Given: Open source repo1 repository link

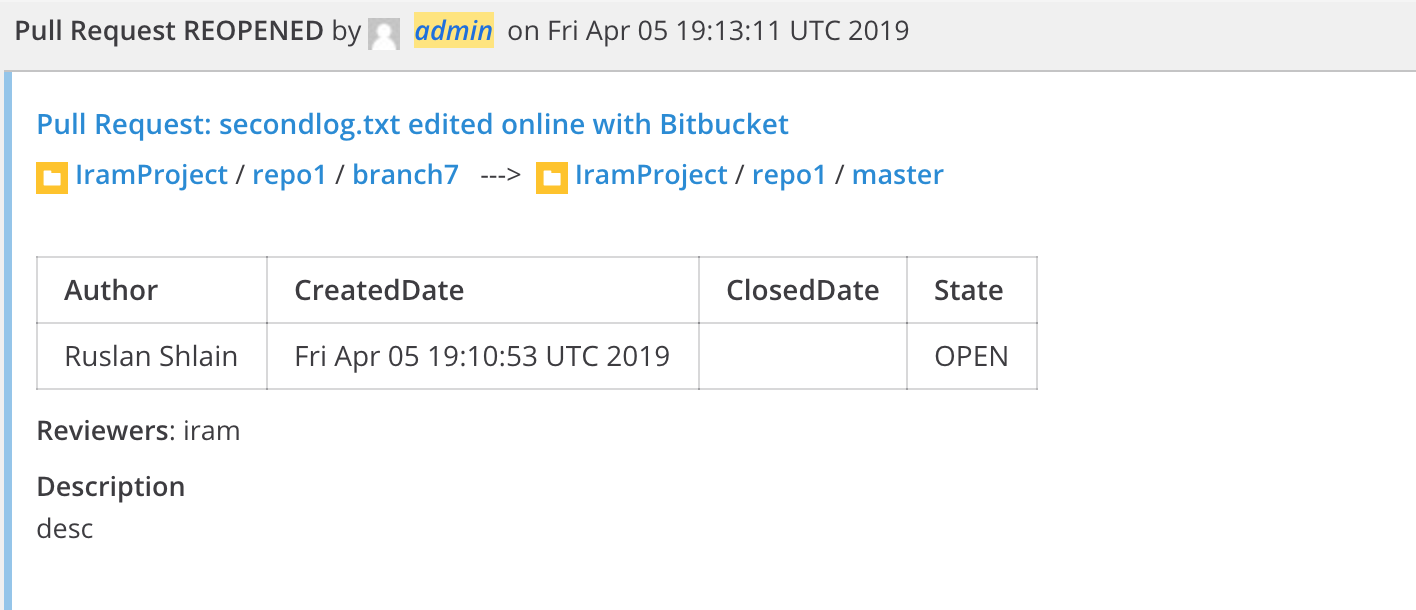Looking at the screenshot, I should pos(290,175).
